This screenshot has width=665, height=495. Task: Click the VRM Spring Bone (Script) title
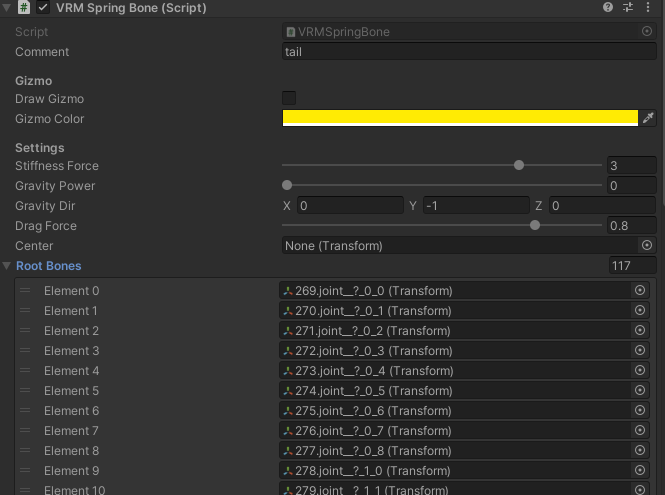tap(131, 8)
